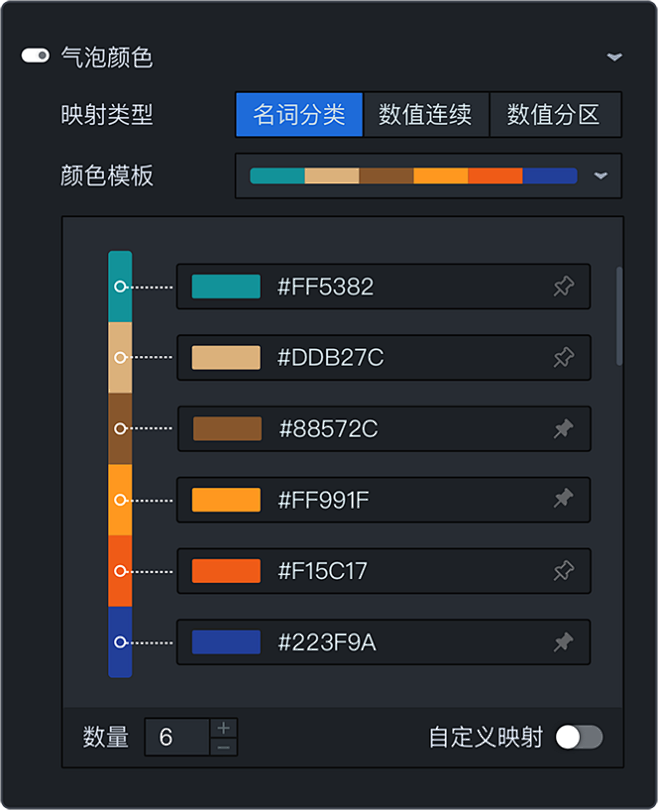
Task: Select the blue stop marker on the color bar
Action: pos(120,642)
